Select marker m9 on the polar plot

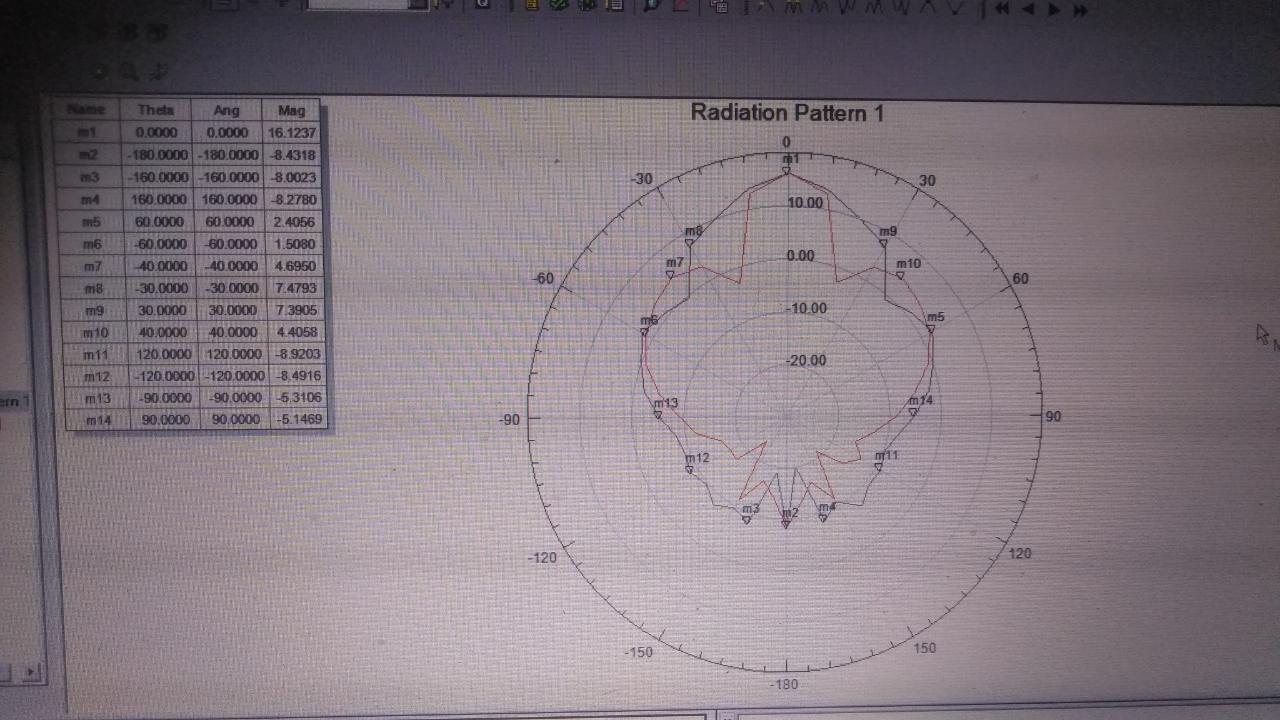pyautogui.click(x=886, y=236)
